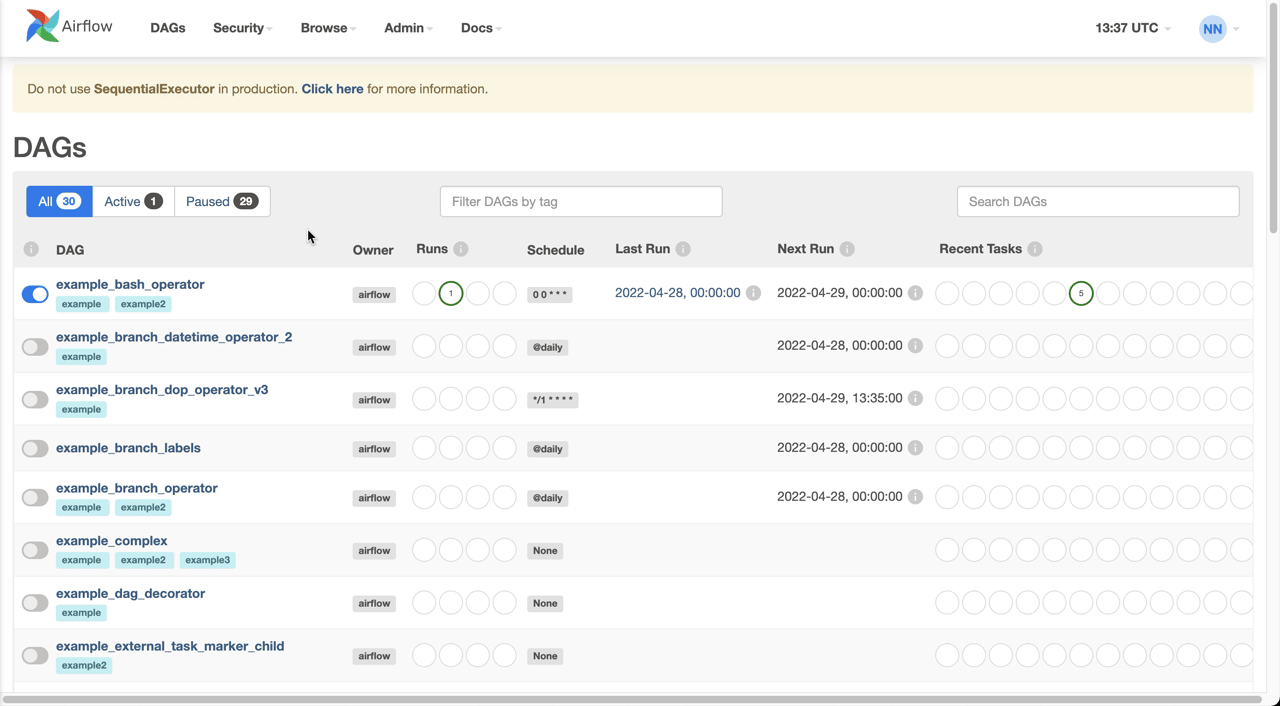Select the Paused 29 filter tab
This screenshot has height=706, width=1280.
point(222,201)
